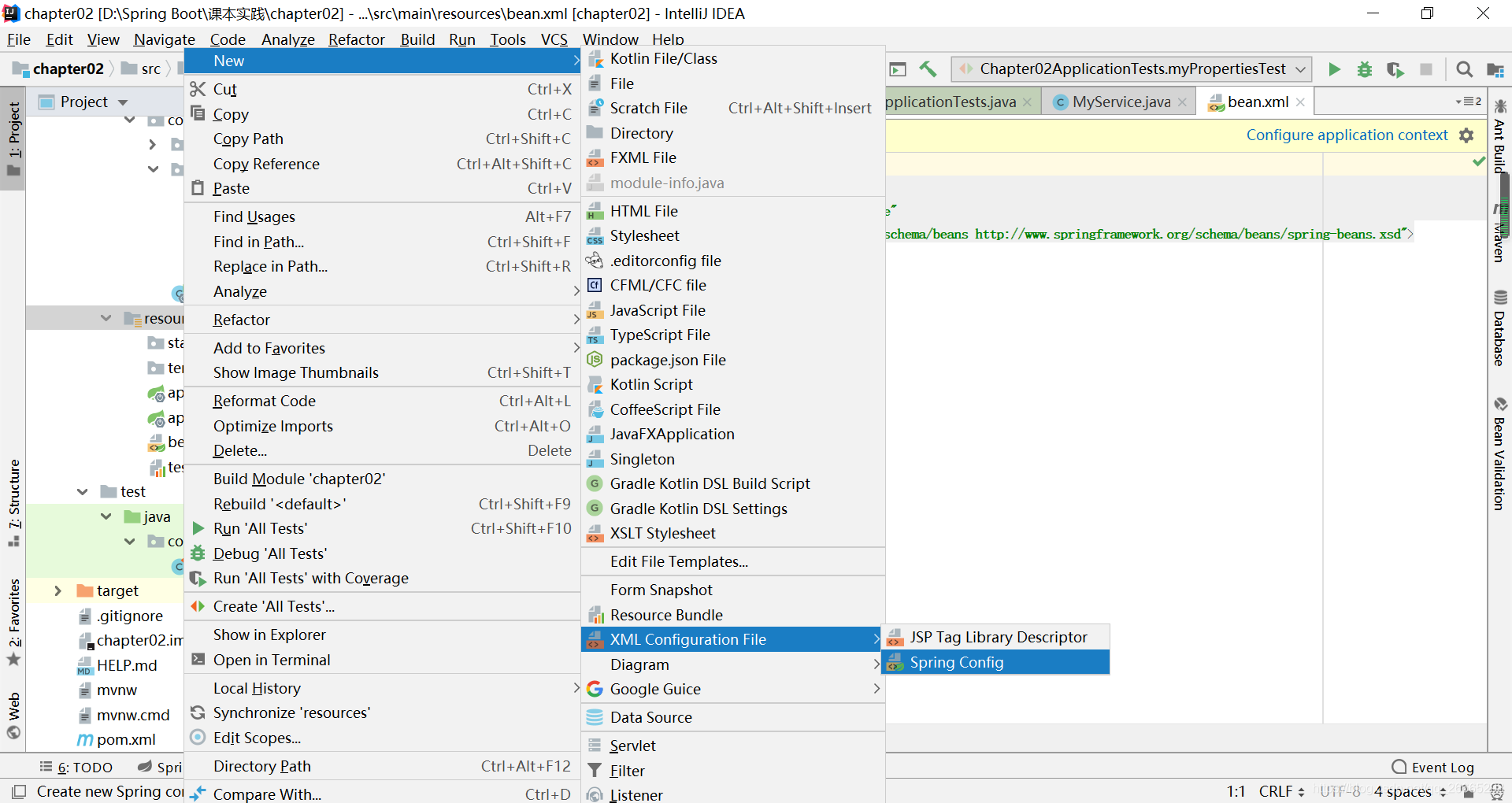Click the 4 spaces indent selector

1410,791
